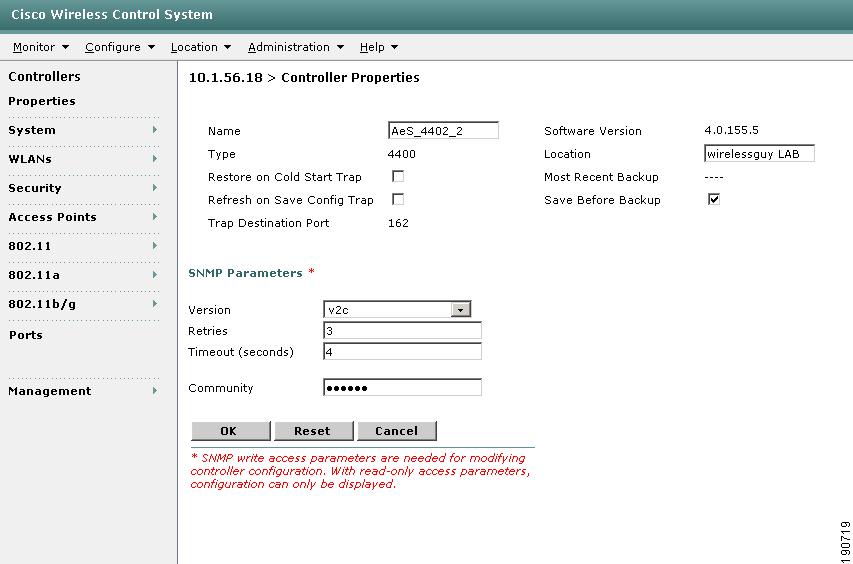This screenshot has height=564, width=853.
Task: Expand the 802.11b/g submenu arrow
Action: (155, 303)
